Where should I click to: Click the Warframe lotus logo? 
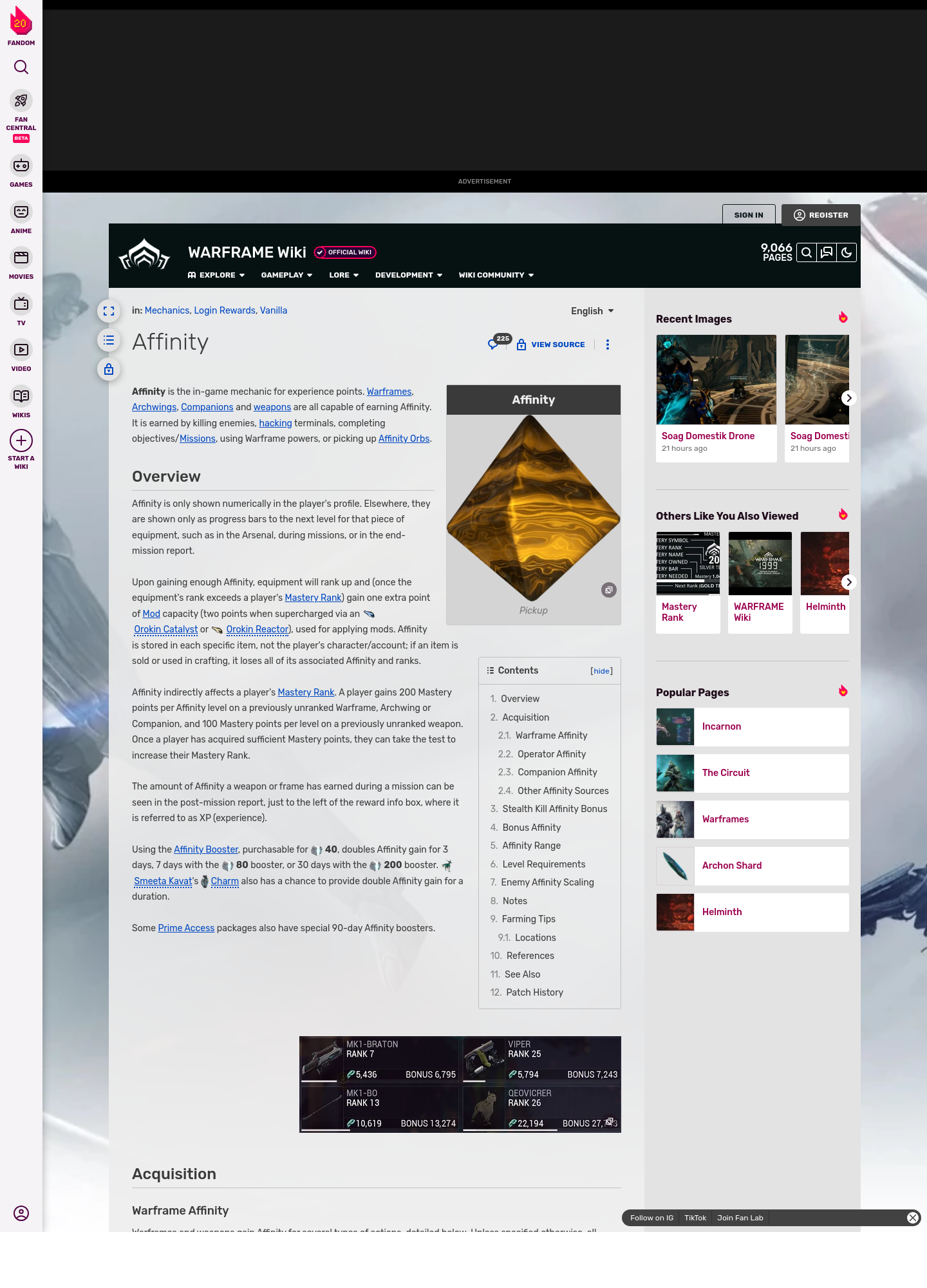point(144,254)
